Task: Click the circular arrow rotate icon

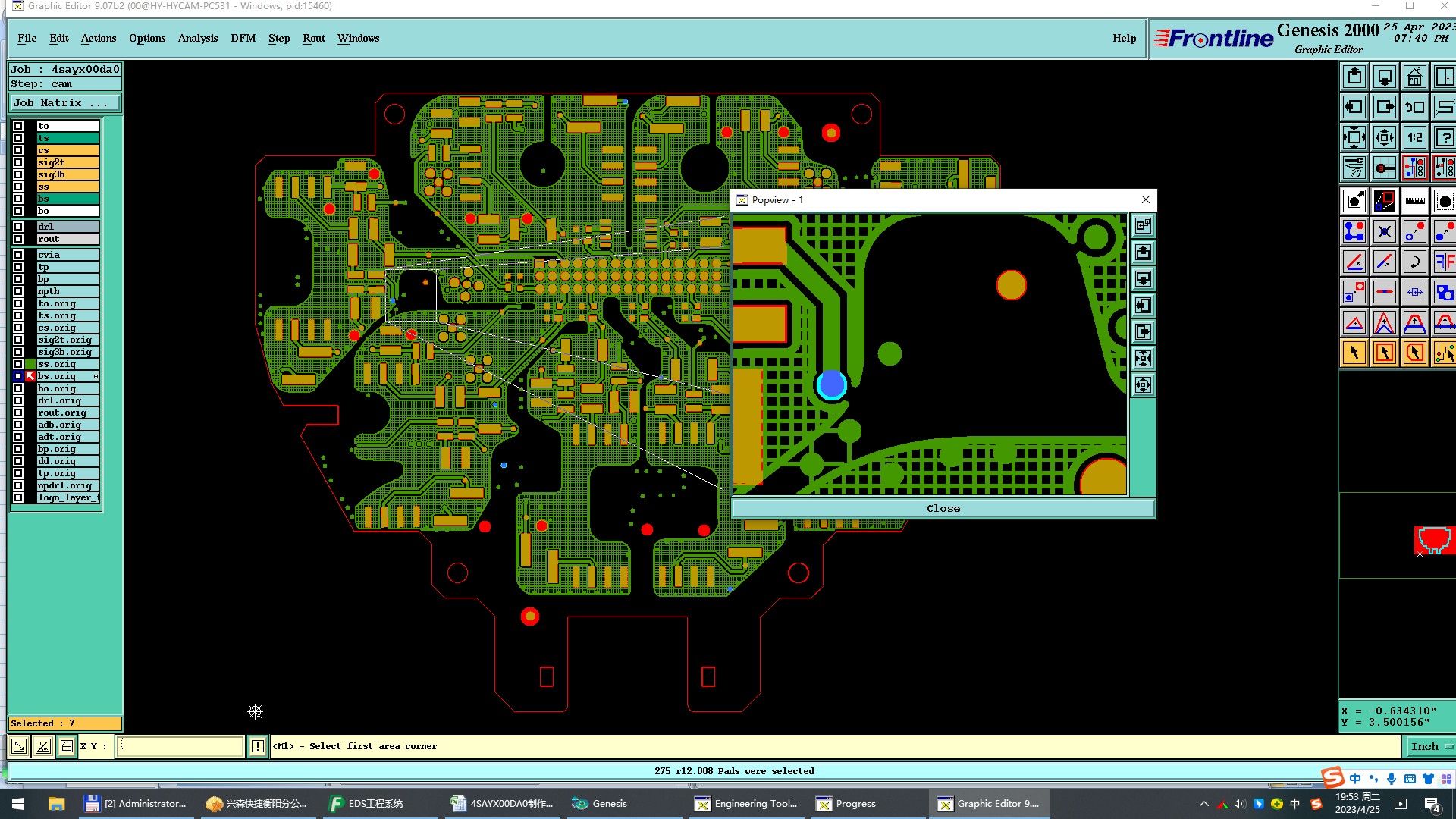Action: click(x=1415, y=262)
